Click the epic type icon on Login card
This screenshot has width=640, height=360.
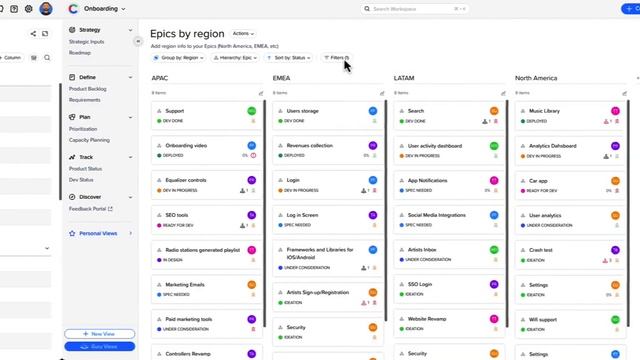[x=280, y=180]
